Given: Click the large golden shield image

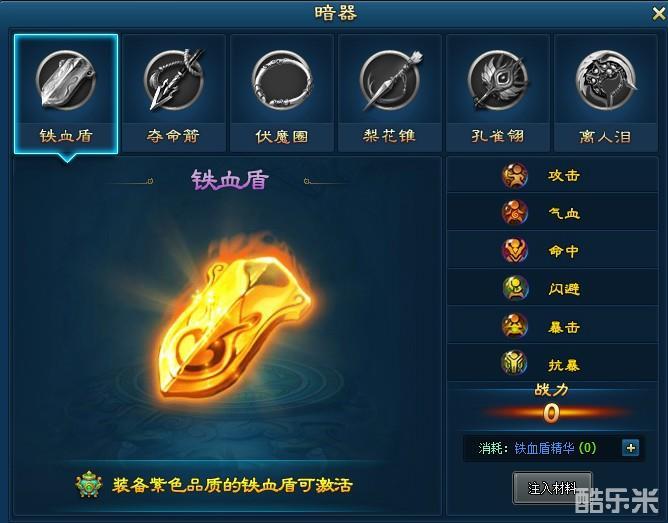Looking at the screenshot, I should 234,324.
